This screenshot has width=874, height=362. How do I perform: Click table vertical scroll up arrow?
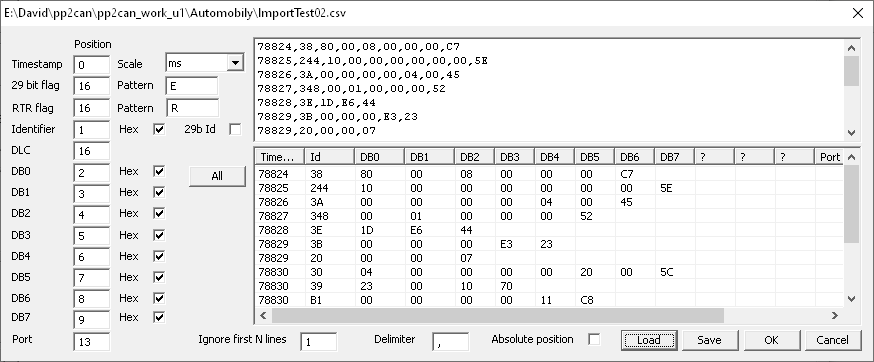click(x=851, y=157)
